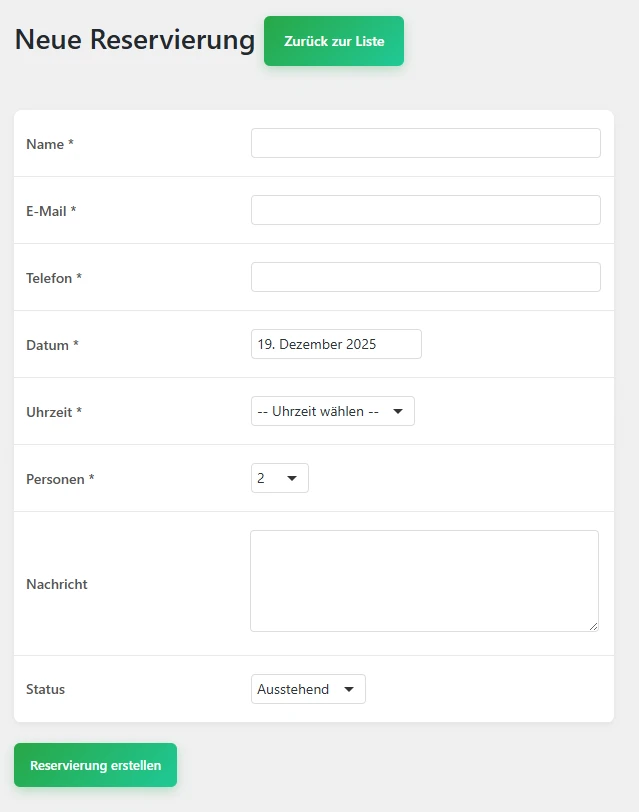The image size is (639, 812).
Task: Click into the E-Mail input field
Action: pos(425,210)
